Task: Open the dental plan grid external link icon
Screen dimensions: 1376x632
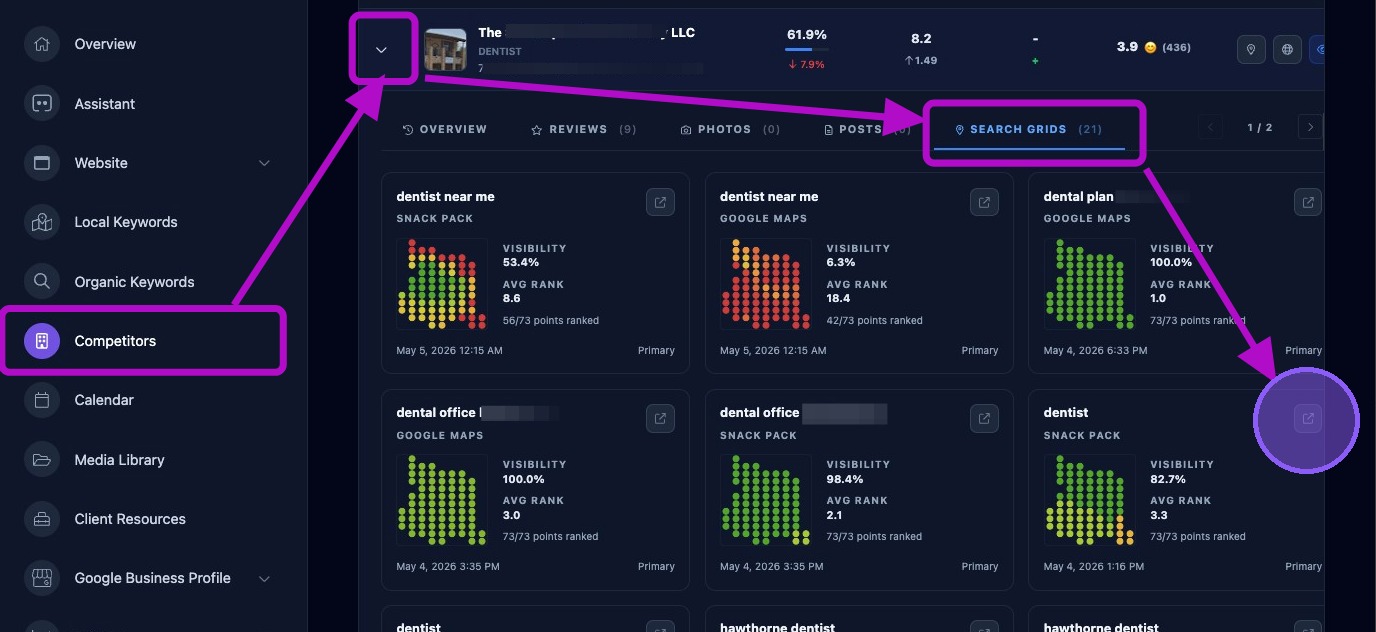Action: pos(1307,203)
